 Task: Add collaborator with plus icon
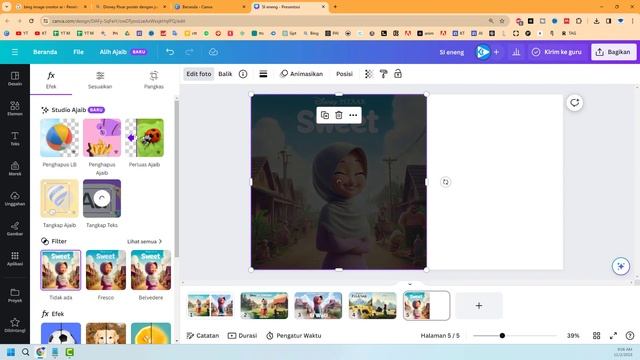(496, 52)
